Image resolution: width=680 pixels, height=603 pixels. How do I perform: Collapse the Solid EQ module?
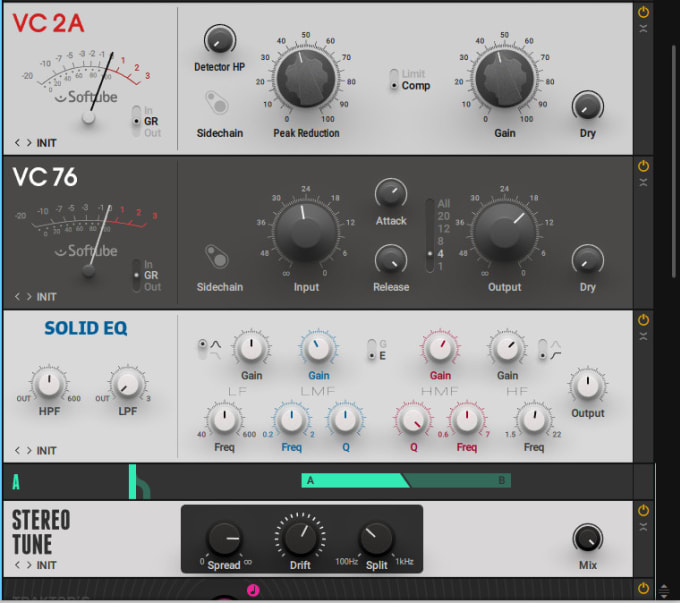(643, 336)
